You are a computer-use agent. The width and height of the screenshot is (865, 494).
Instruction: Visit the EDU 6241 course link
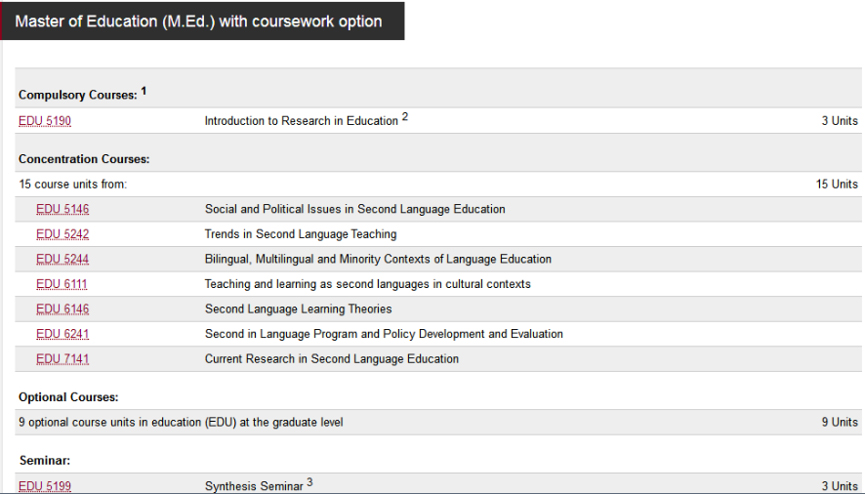62,334
